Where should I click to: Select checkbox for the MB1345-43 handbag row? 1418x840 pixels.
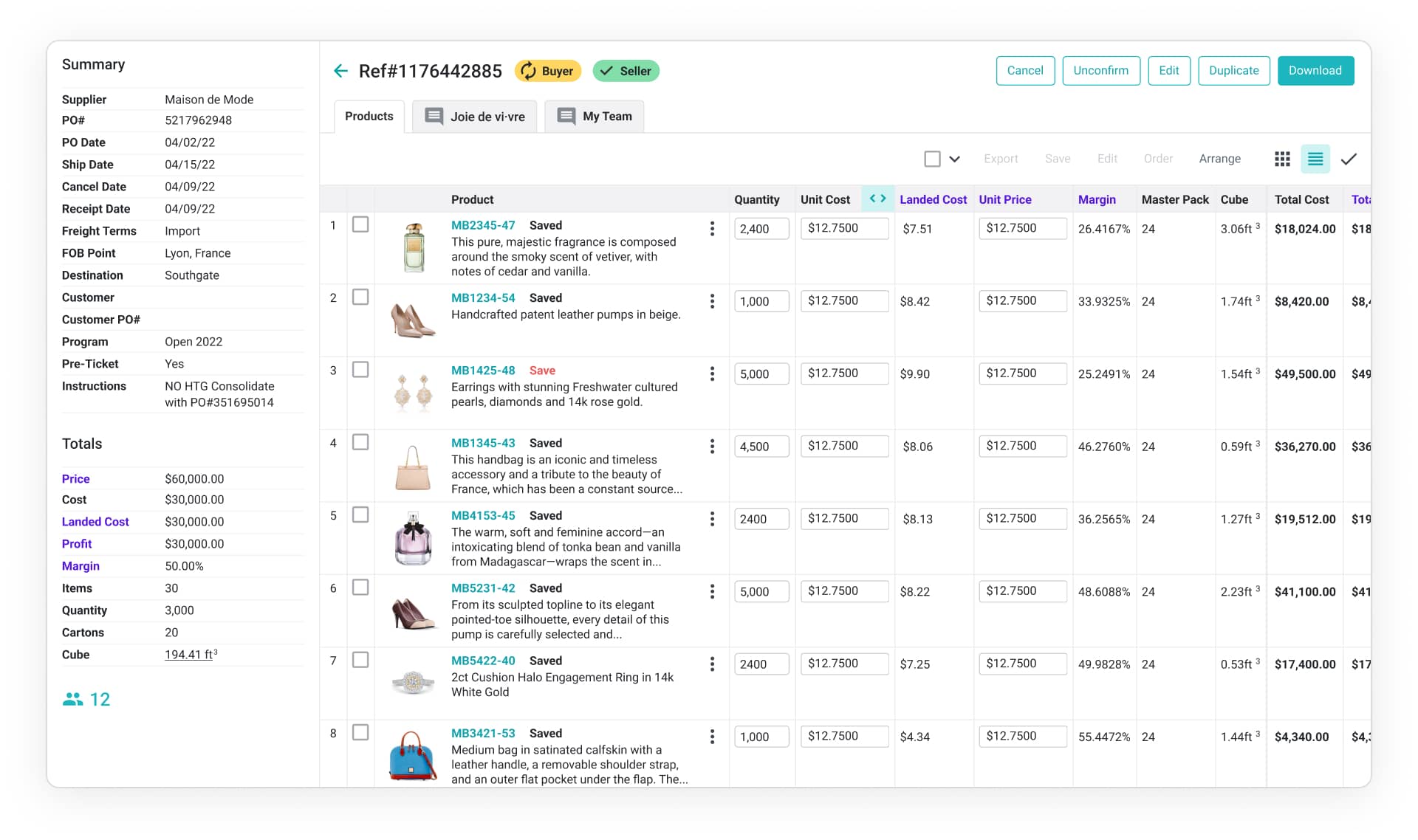[x=360, y=442]
